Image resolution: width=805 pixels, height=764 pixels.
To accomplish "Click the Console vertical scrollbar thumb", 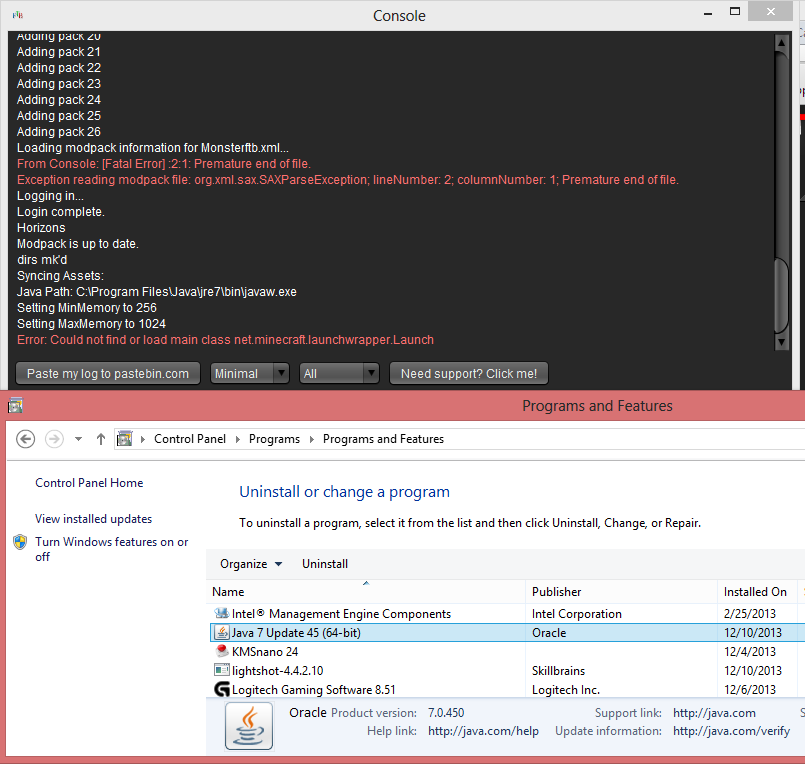I will tap(781, 295).
